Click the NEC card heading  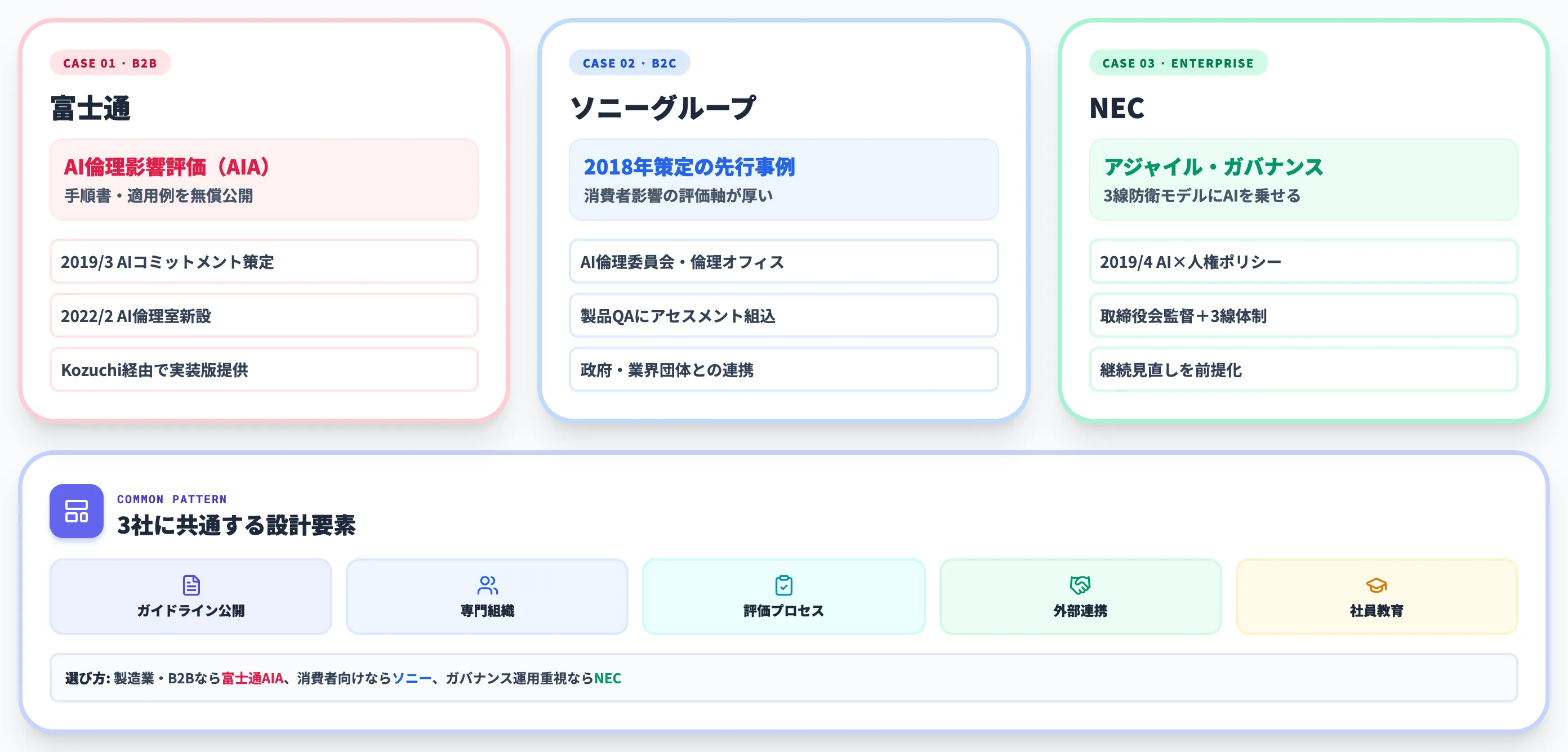(1117, 108)
